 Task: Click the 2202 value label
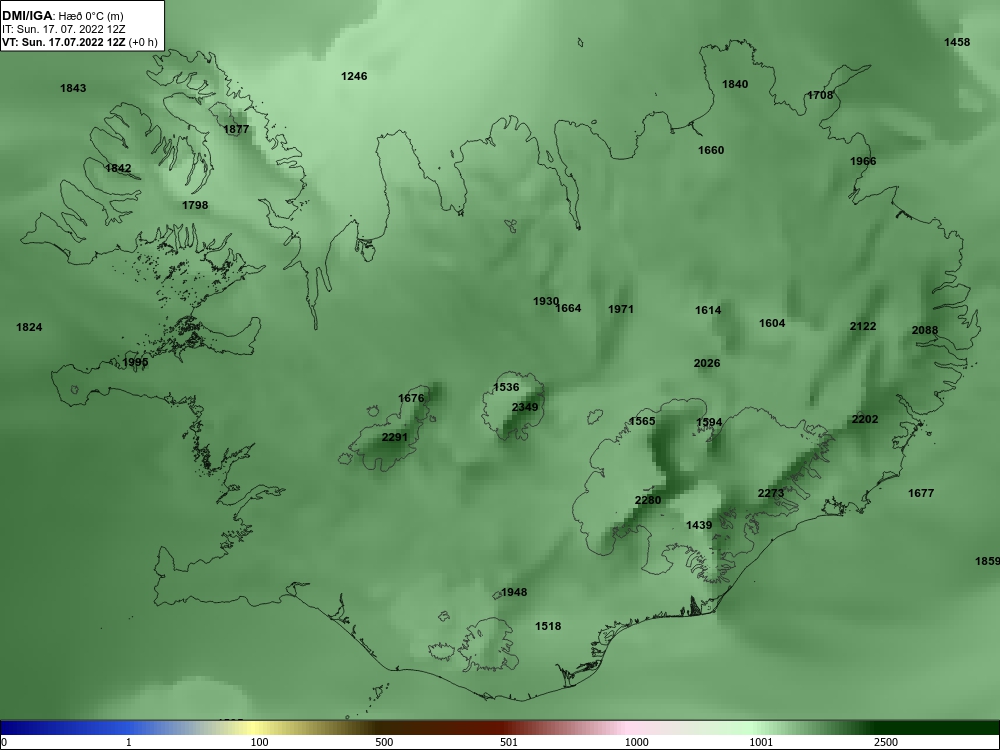(865, 419)
